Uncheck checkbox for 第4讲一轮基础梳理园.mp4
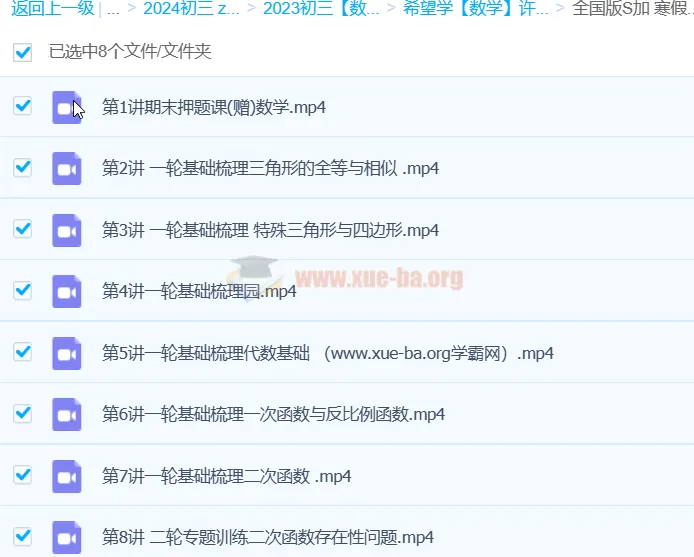Image resolution: width=694 pixels, height=557 pixels. coord(23,290)
